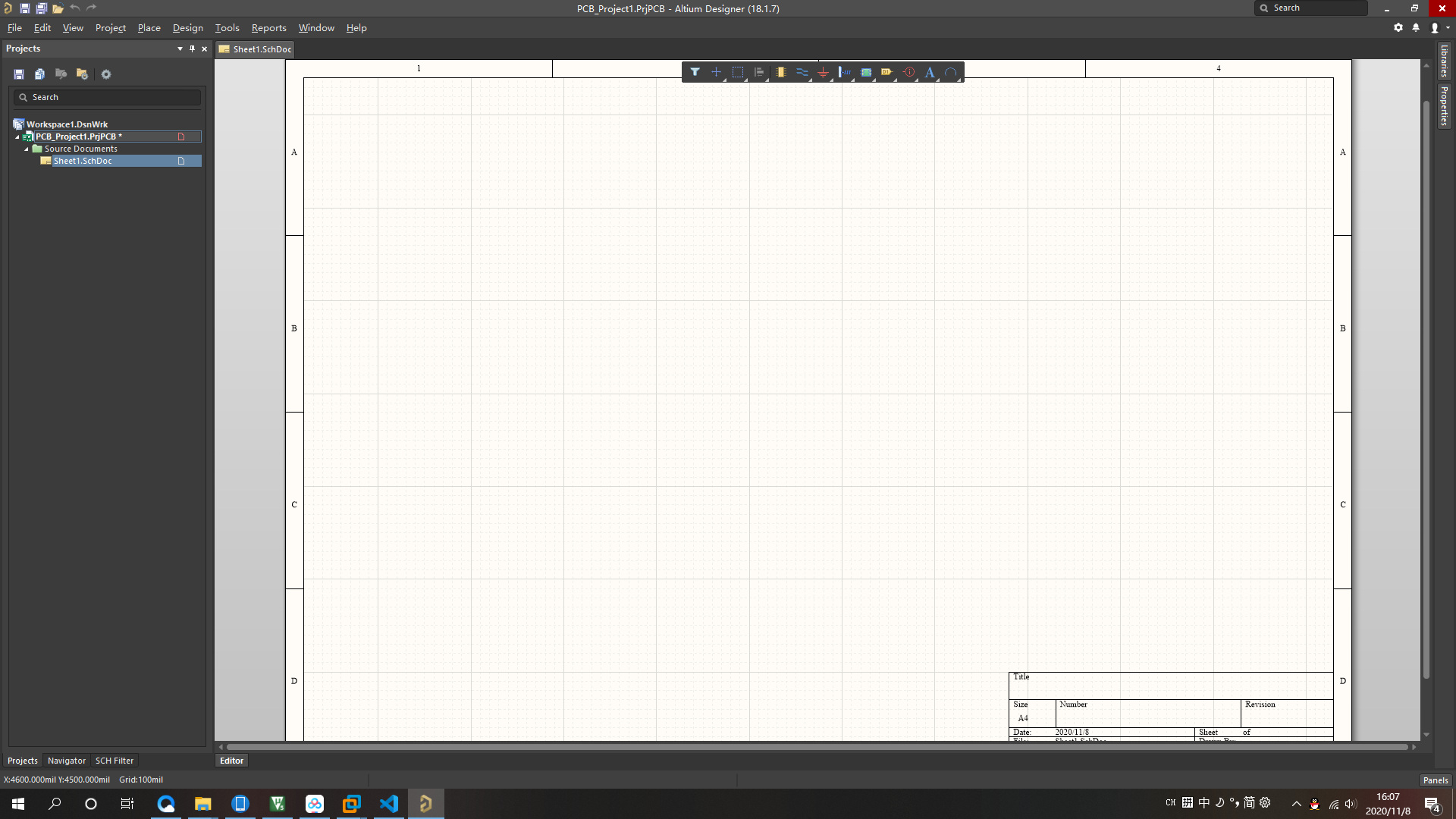Image resolution: width=1456 pixels, height=819 pixels.
Task: Open the Properties side panel
Action: click(1445, 106)
